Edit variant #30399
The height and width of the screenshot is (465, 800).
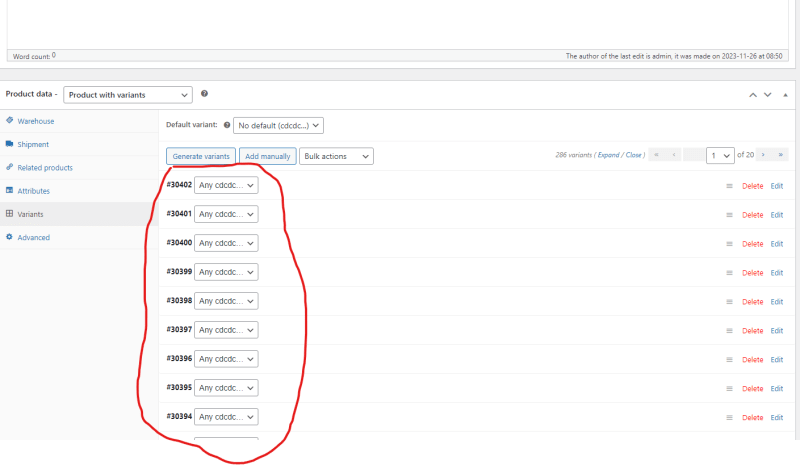coord(777,273)
